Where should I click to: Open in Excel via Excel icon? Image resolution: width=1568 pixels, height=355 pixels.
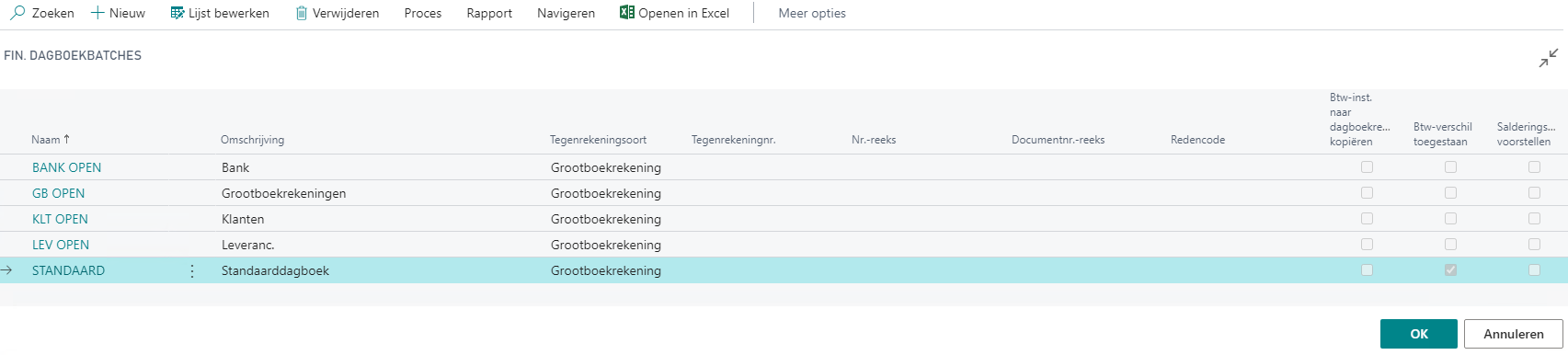627,13
